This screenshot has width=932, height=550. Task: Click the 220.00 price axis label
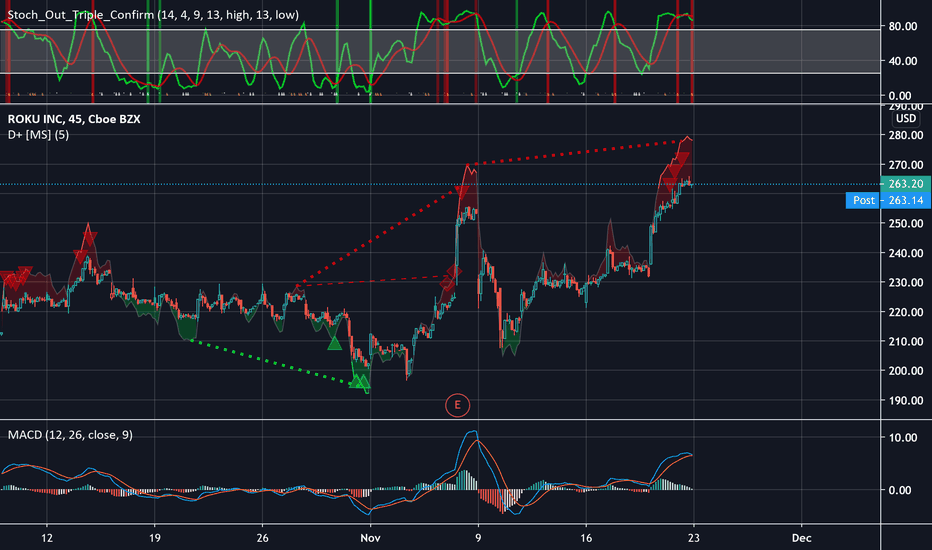(906, 312)
